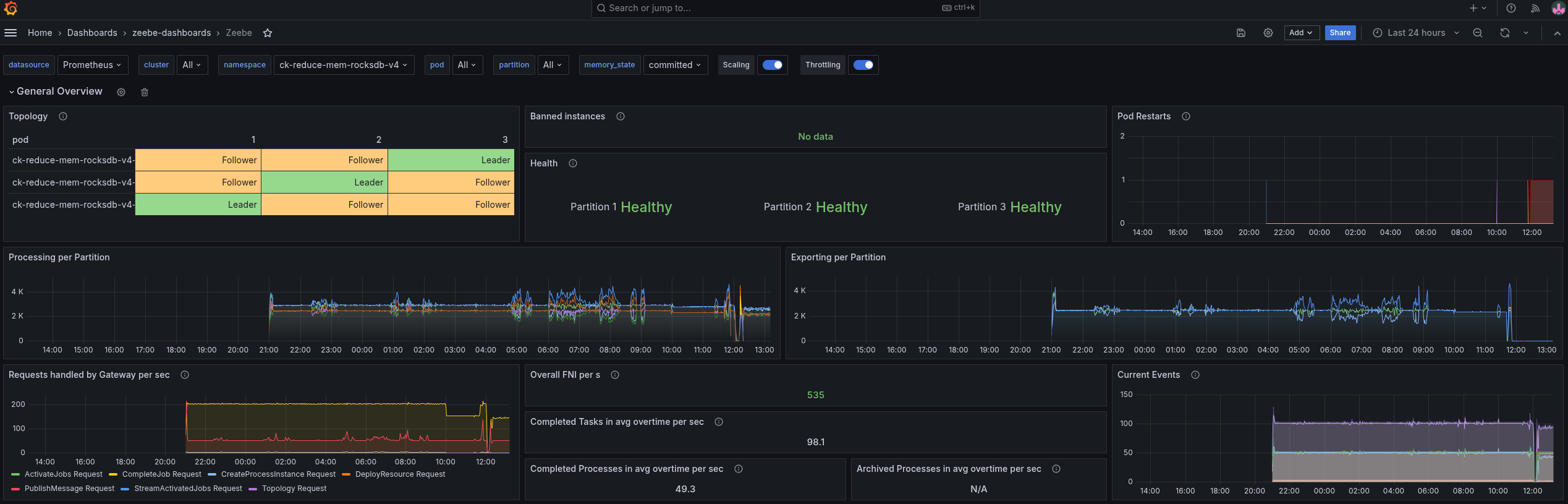Open the refresh interval dropdown arrow

[x=1526, y=33]
